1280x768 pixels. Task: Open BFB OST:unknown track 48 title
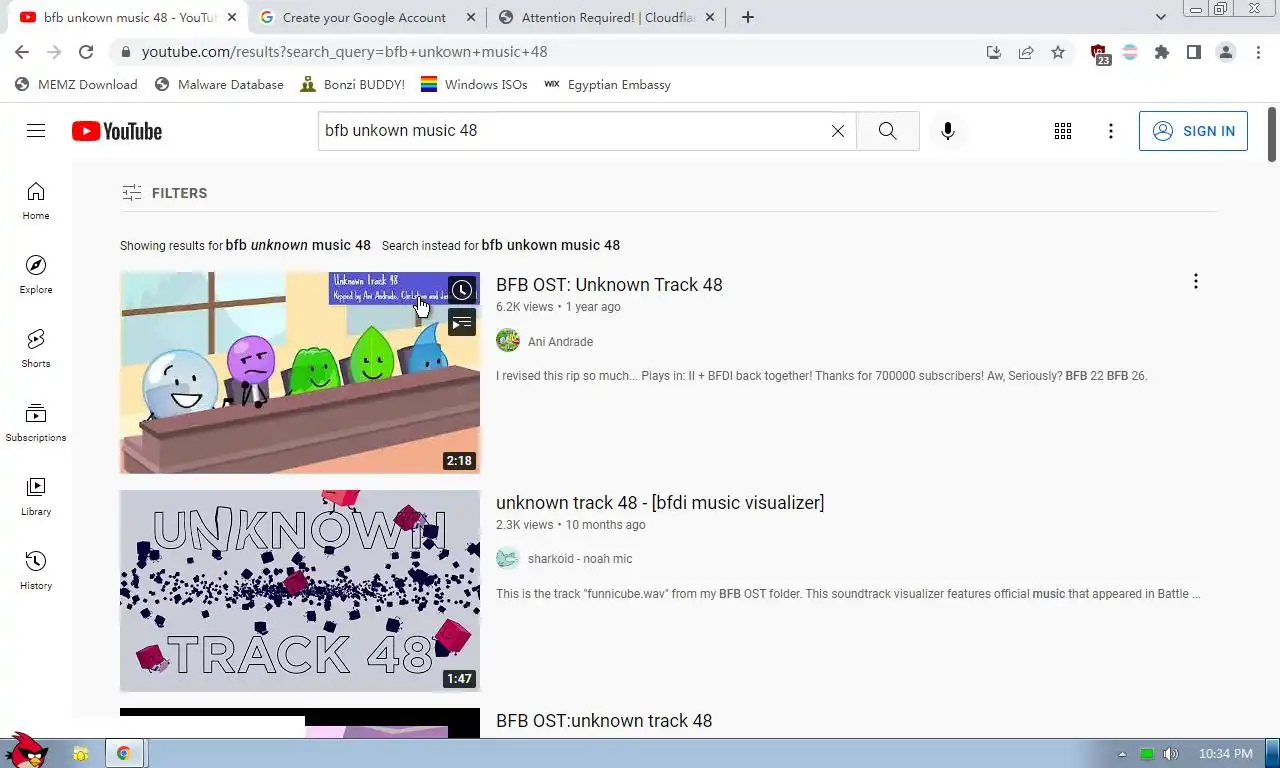click(x=604, y=721)
